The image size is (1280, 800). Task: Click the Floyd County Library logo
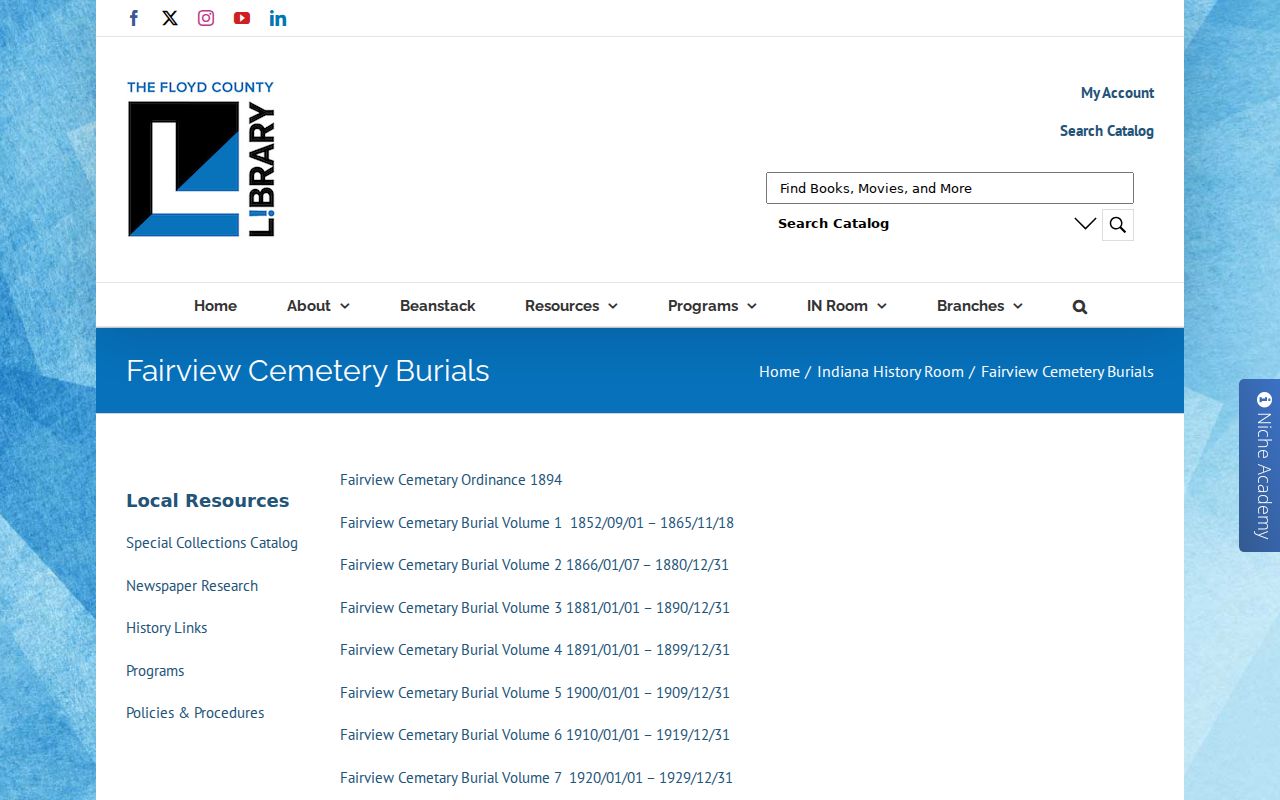[x=201, y=159]
